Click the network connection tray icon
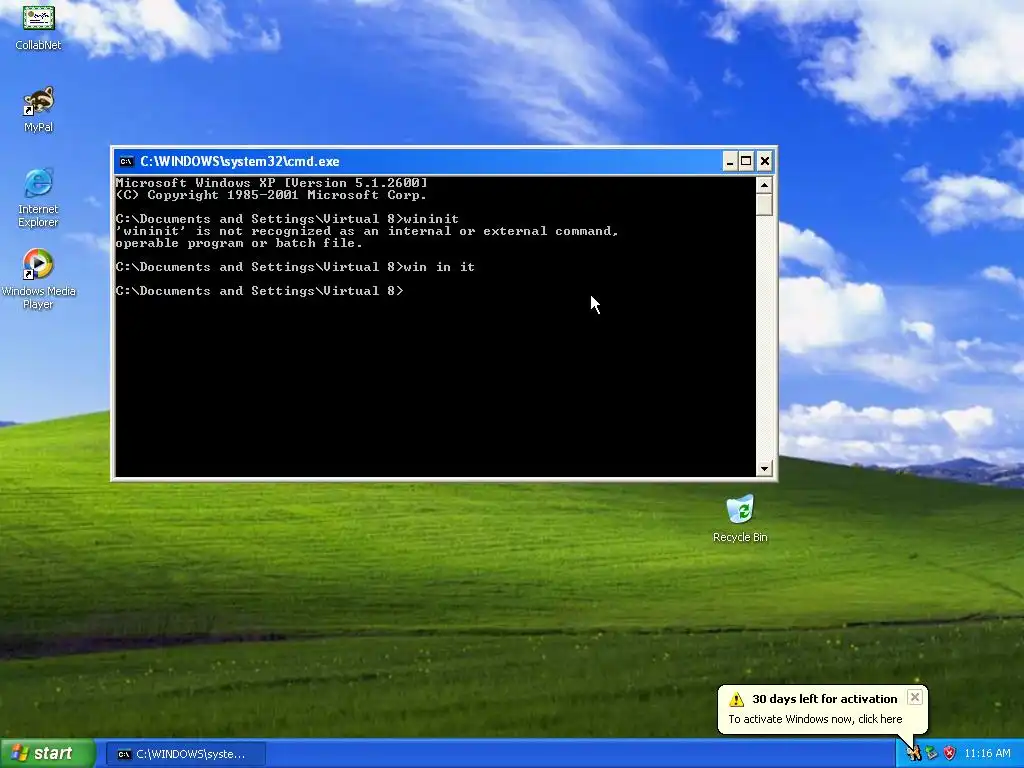1024x768 pixels. click(931, 754)
